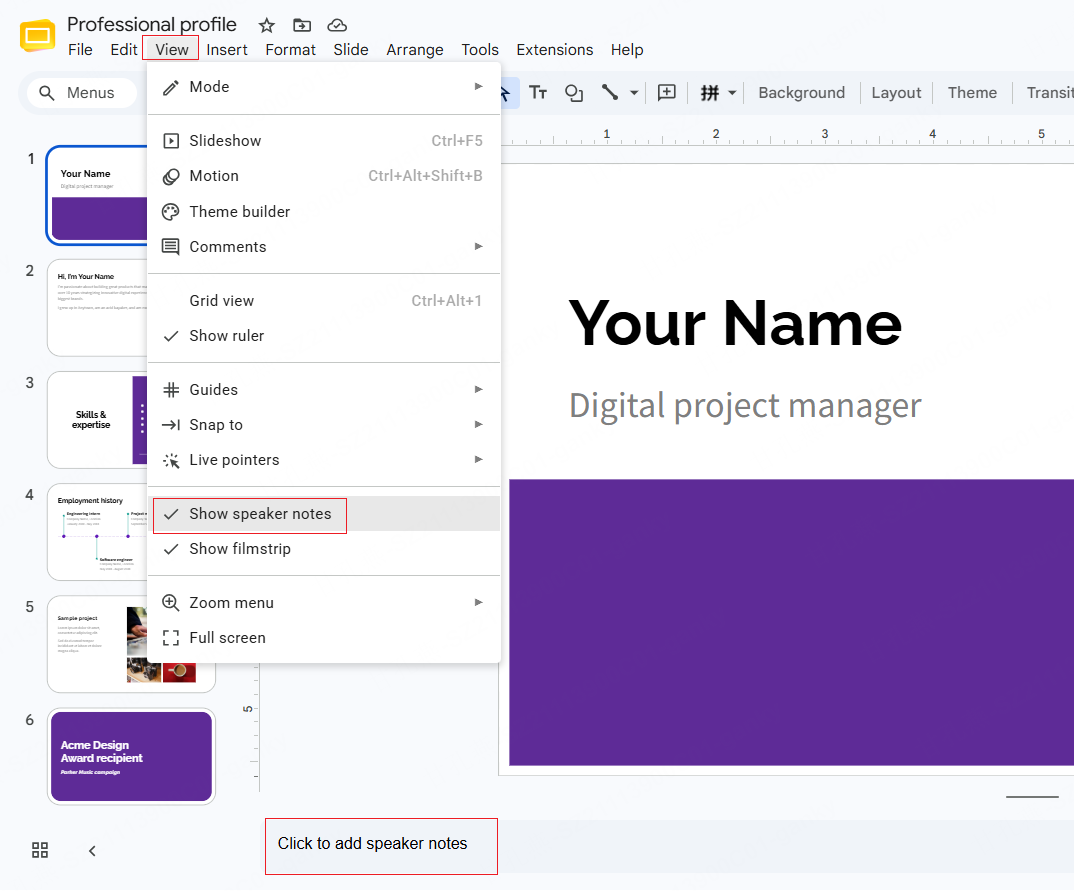Toggle Show speaker notes

[x=323, y=514]
